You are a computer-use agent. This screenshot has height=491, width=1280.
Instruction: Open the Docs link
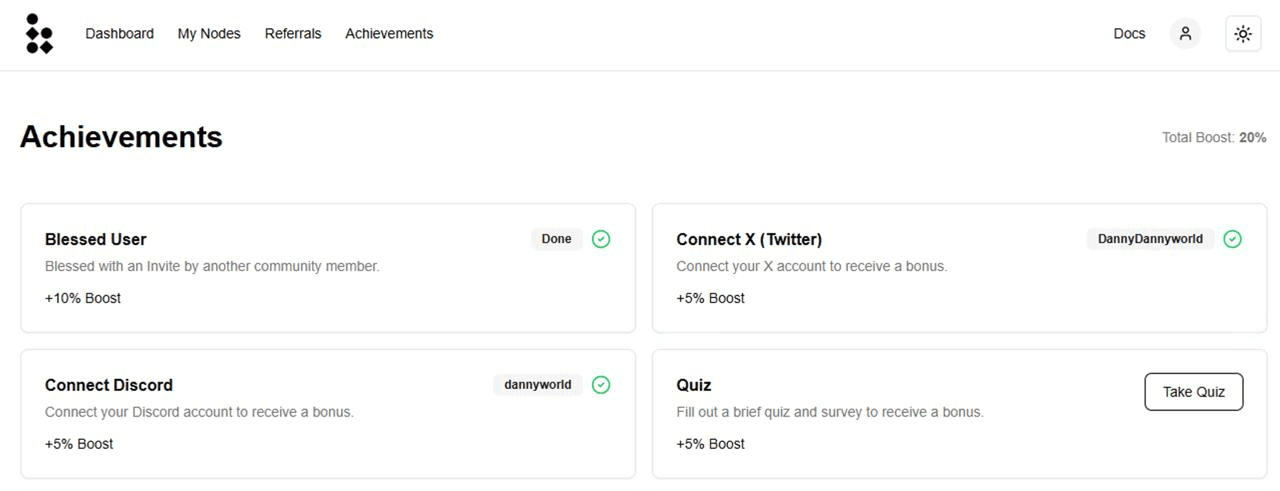pos(1129,33)
